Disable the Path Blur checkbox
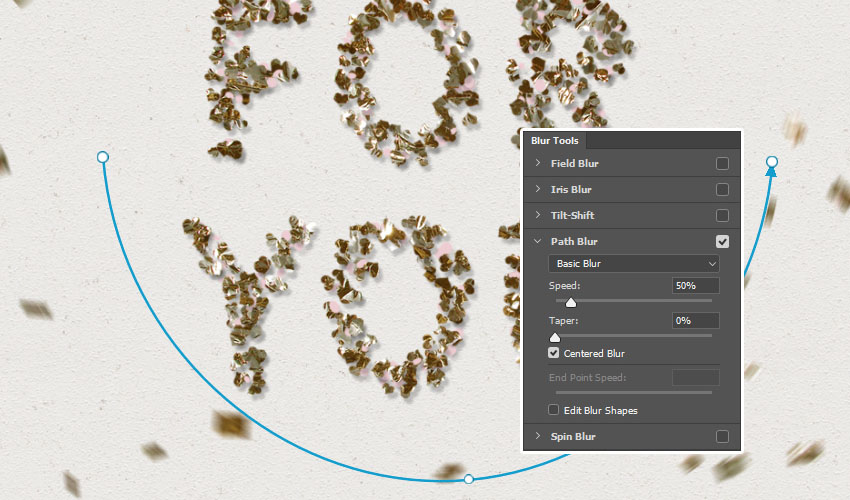The width and height of the screenshot is (850, 500). pos(722,241)
